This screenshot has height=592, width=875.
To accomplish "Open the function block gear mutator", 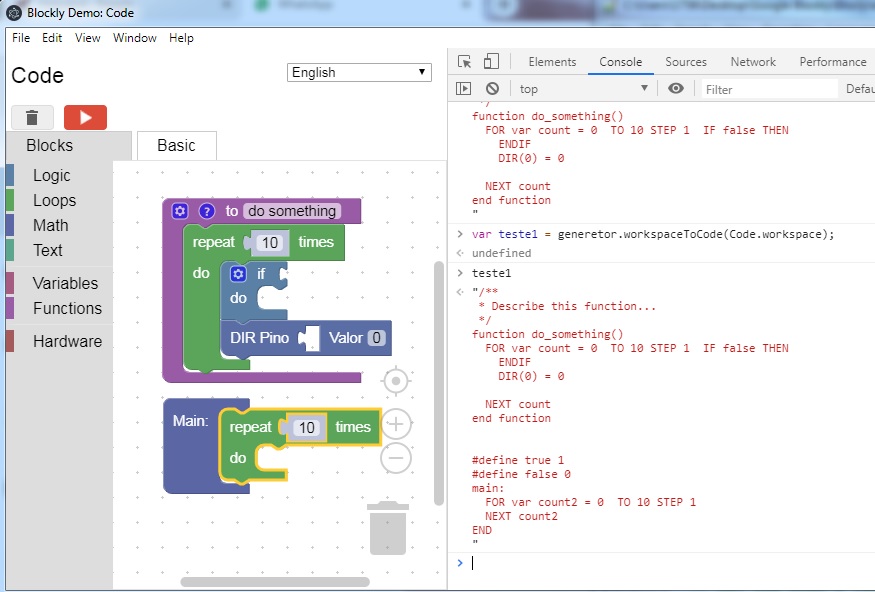I will (x=180, y=211).
